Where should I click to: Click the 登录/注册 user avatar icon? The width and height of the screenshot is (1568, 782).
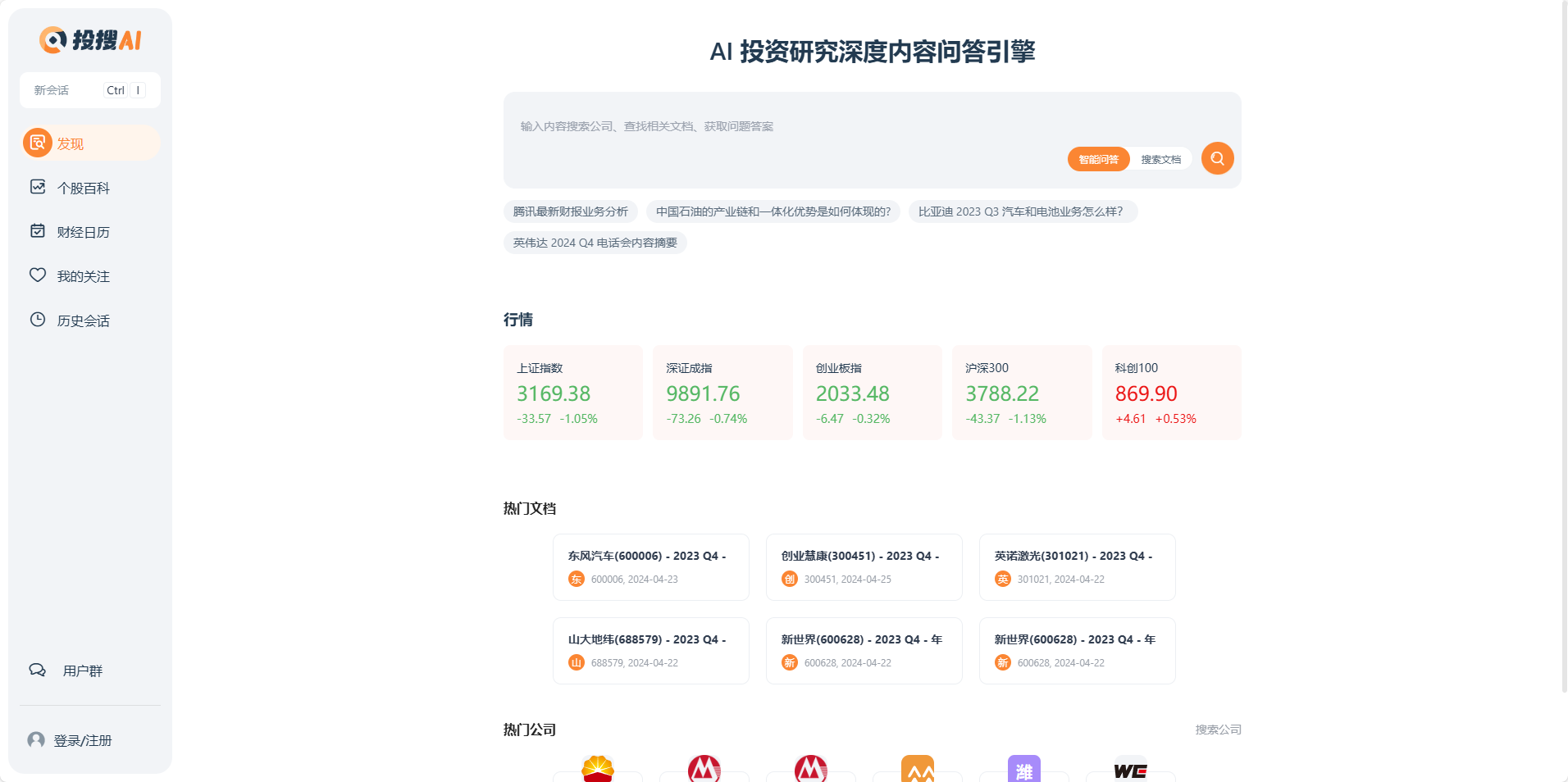pyautogui.click(x=36, y=740)
